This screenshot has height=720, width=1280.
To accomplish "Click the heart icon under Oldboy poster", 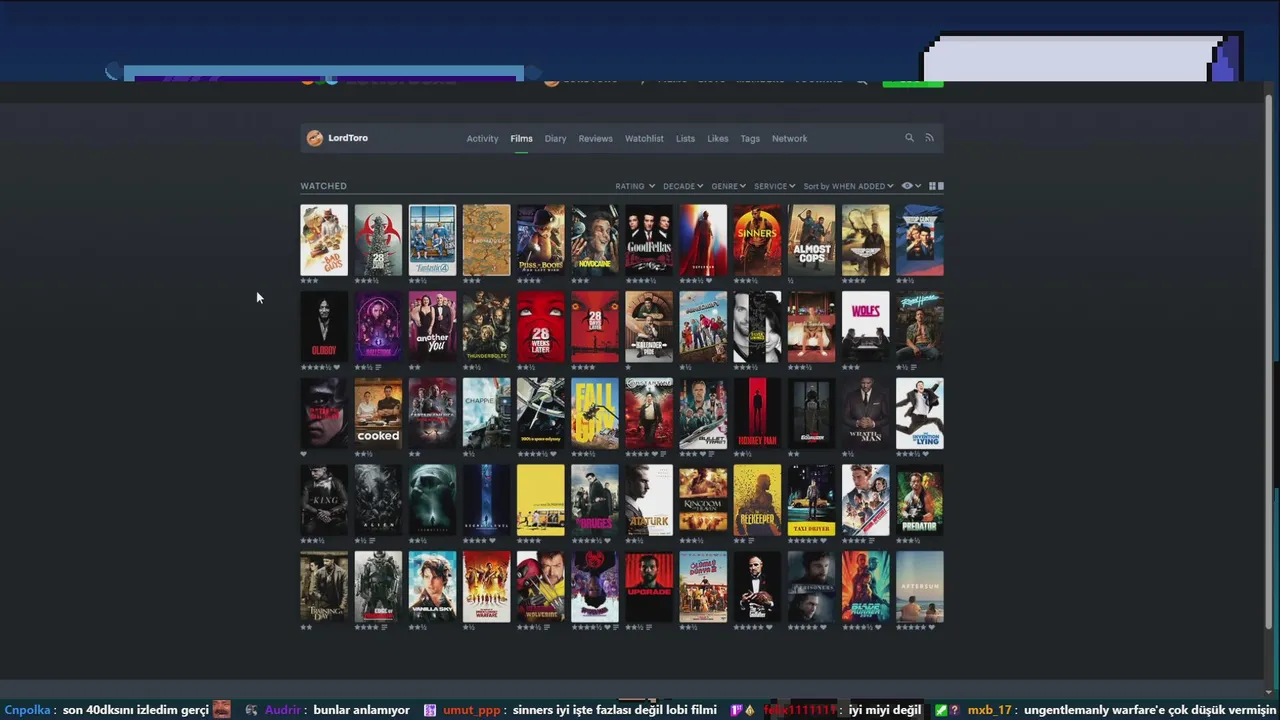I will pyautogui.click(x=336, y=367).
